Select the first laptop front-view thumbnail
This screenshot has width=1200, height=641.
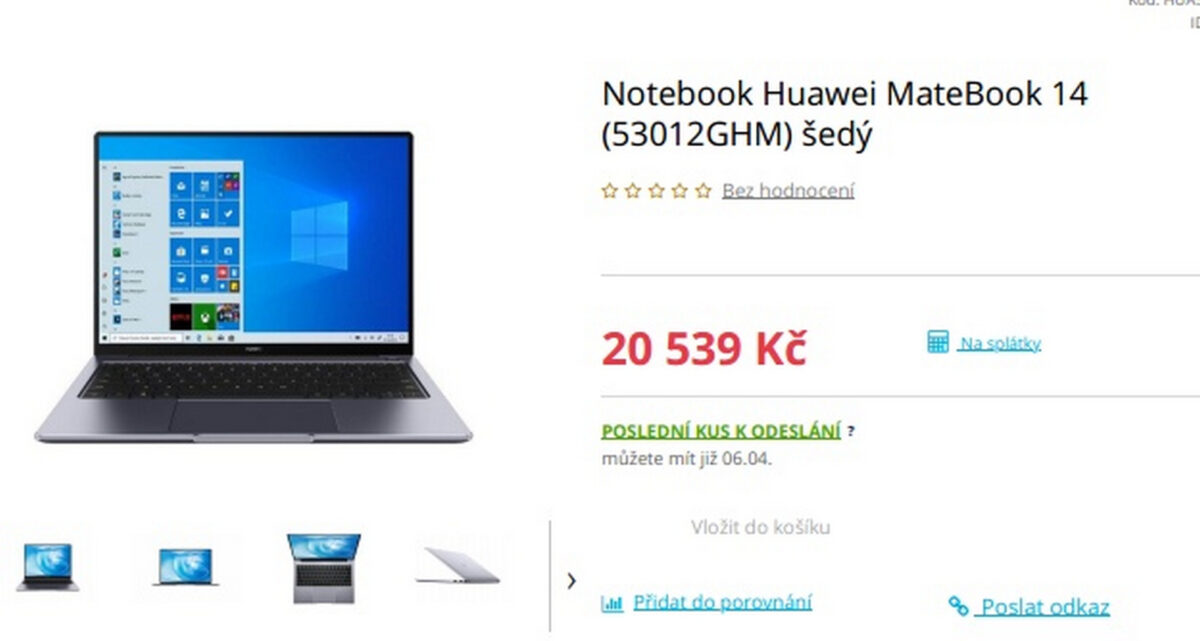point(47,567)
